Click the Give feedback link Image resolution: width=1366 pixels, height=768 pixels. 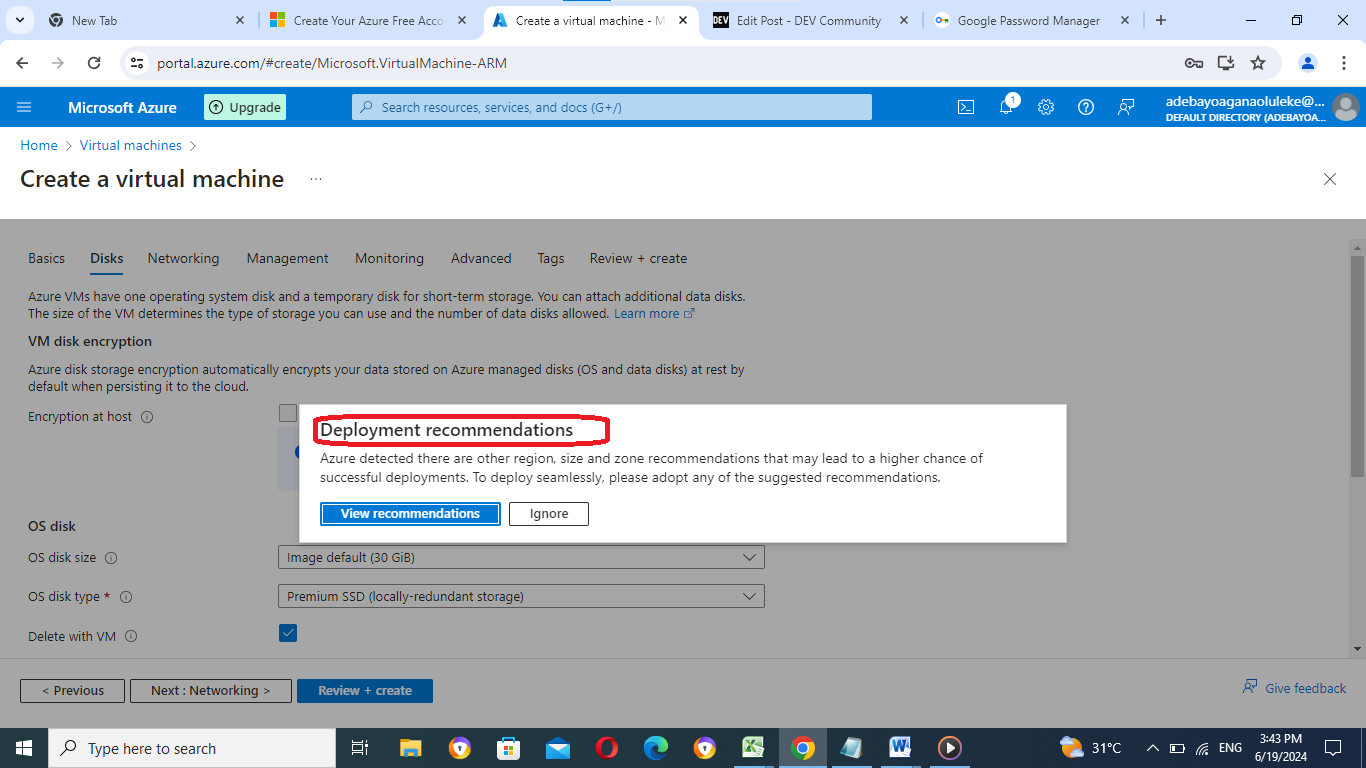[1294, 688]
